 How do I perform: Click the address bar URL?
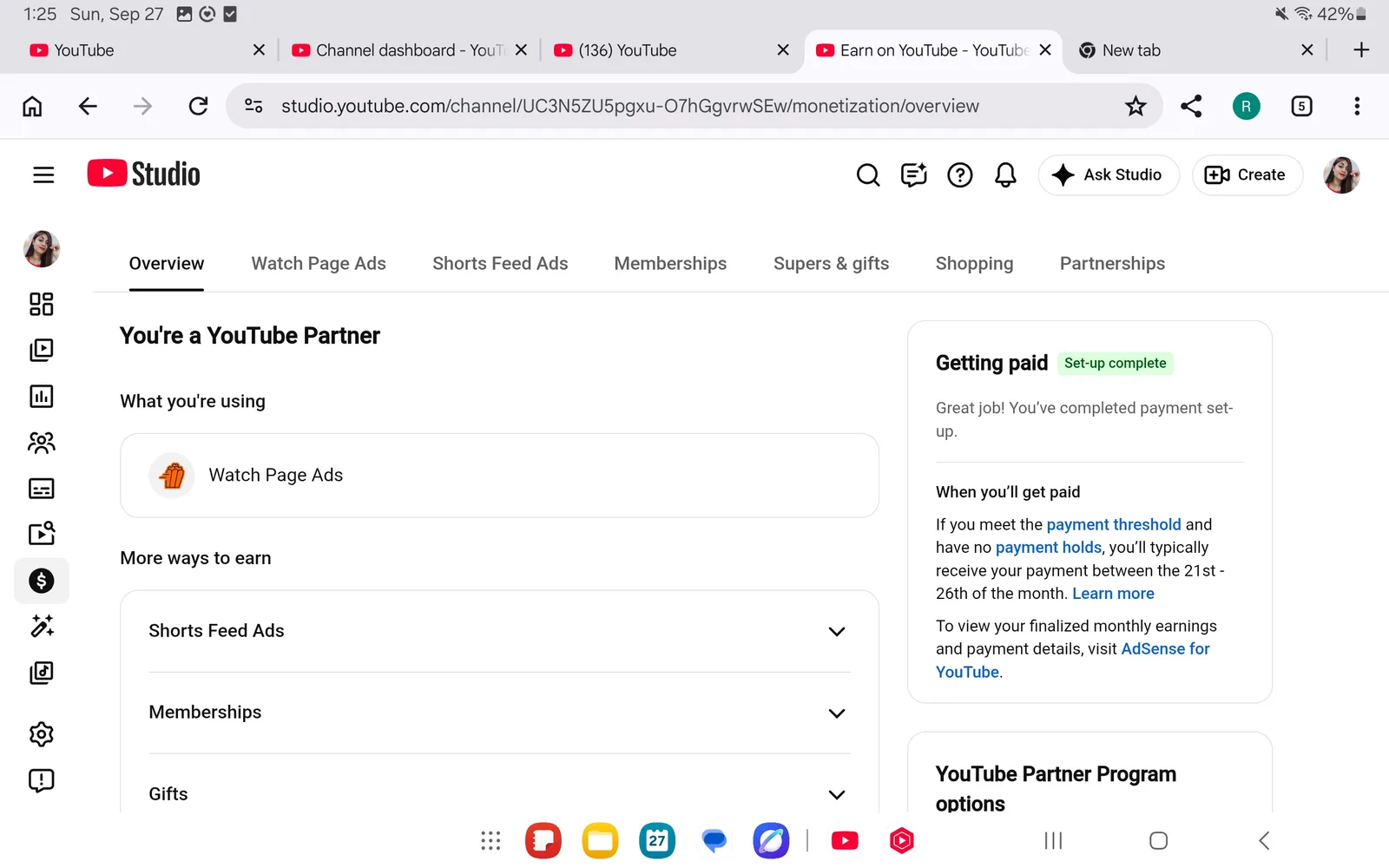(629, 106)
